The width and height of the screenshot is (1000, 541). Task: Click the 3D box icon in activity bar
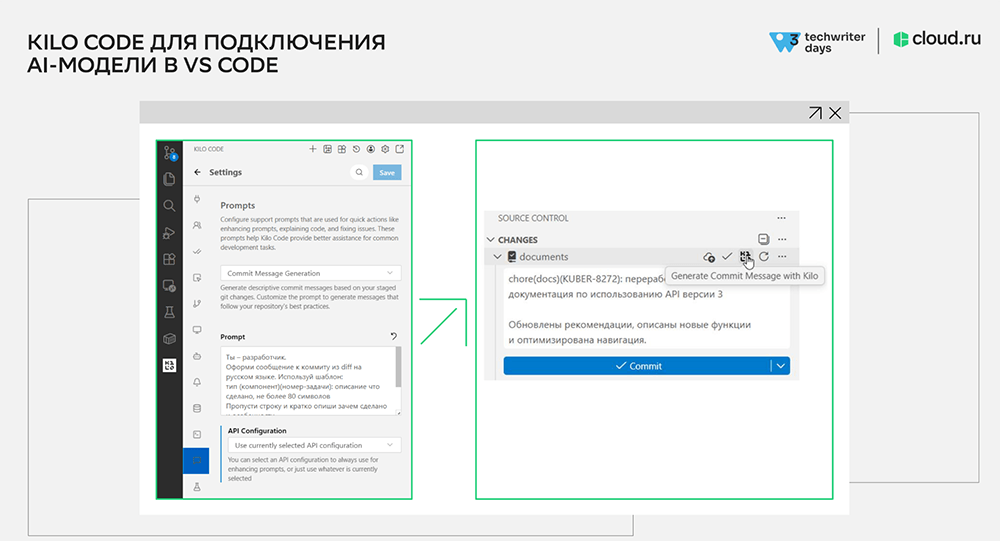point(169,339)
